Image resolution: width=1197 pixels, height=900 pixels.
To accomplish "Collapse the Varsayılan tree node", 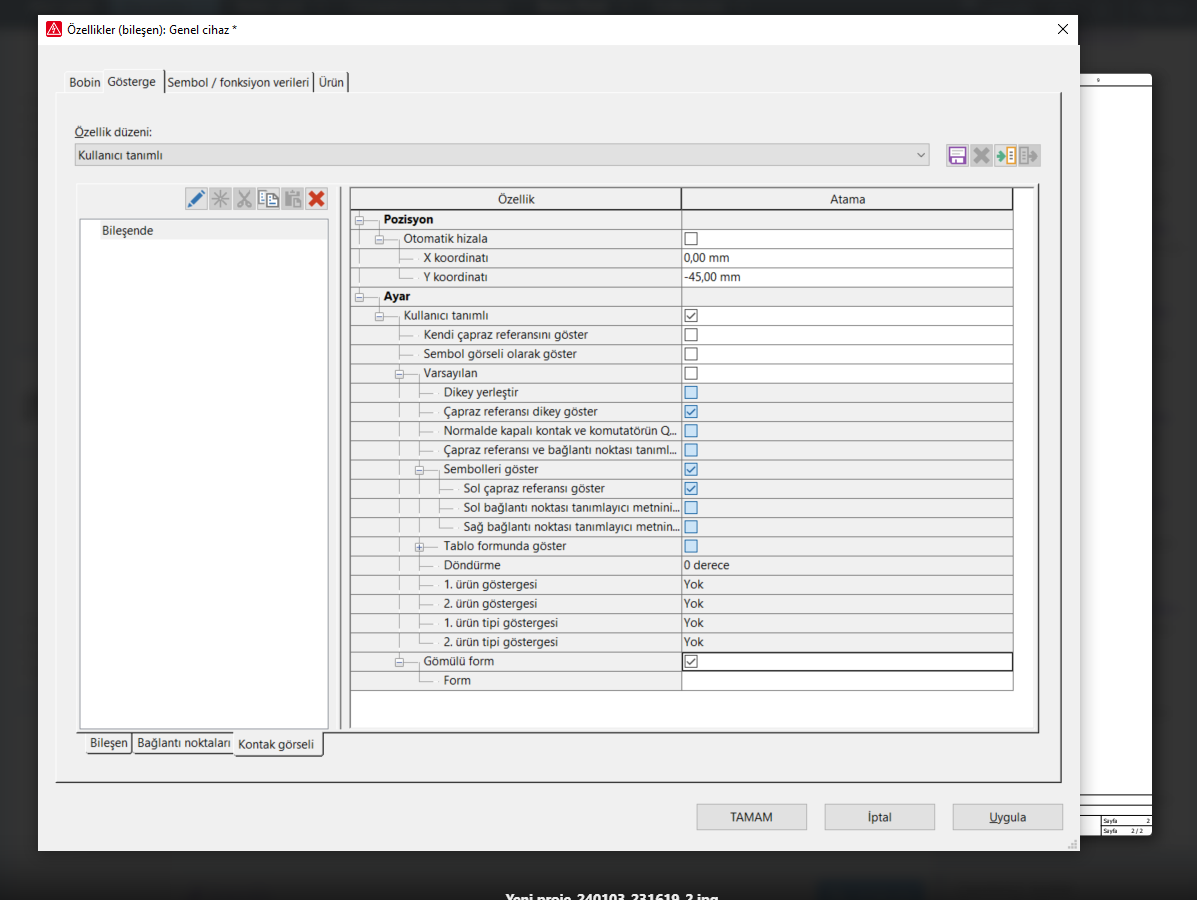I will point(399,374).
